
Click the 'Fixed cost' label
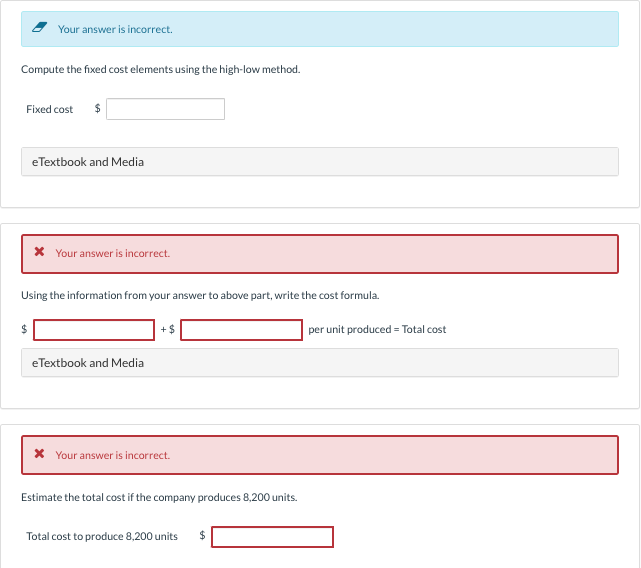[x=49, y=109]
